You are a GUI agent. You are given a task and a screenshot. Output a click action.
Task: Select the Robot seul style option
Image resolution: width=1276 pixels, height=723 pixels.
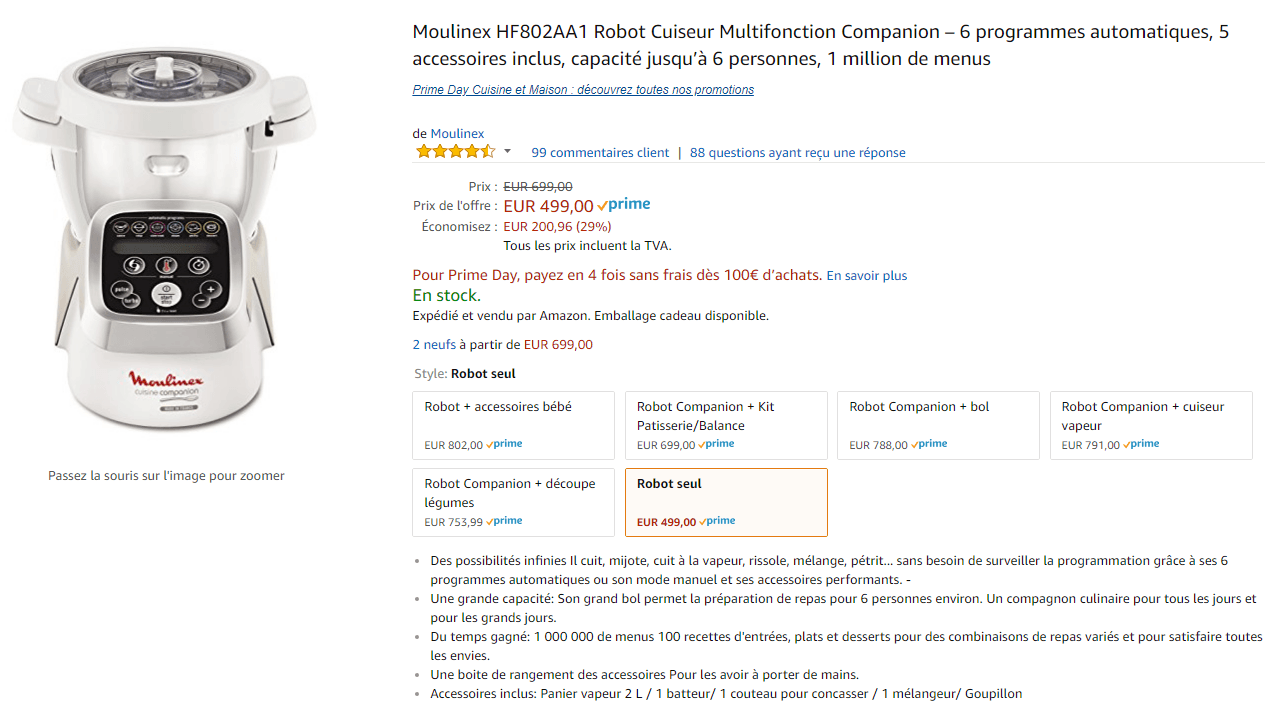coord(726,502)
